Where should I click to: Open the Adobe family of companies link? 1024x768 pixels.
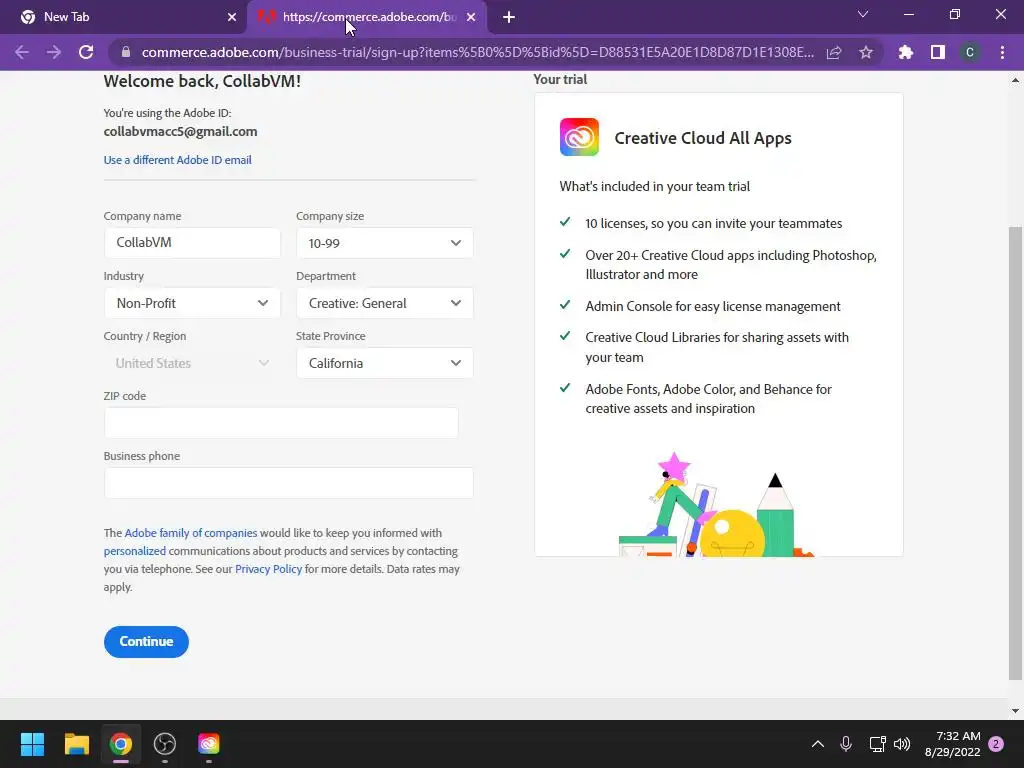pos(191,533)
